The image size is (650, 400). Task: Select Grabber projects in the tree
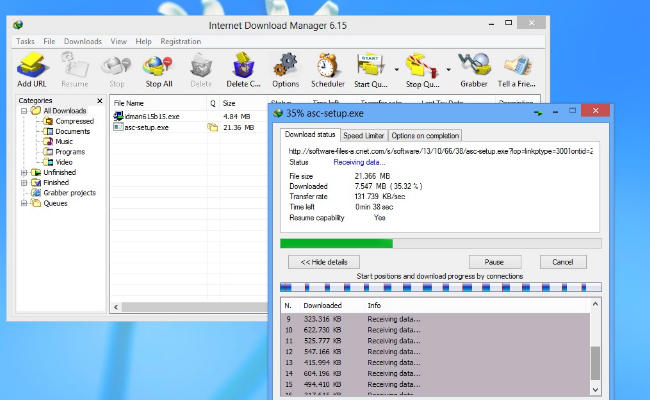point(69,193)
